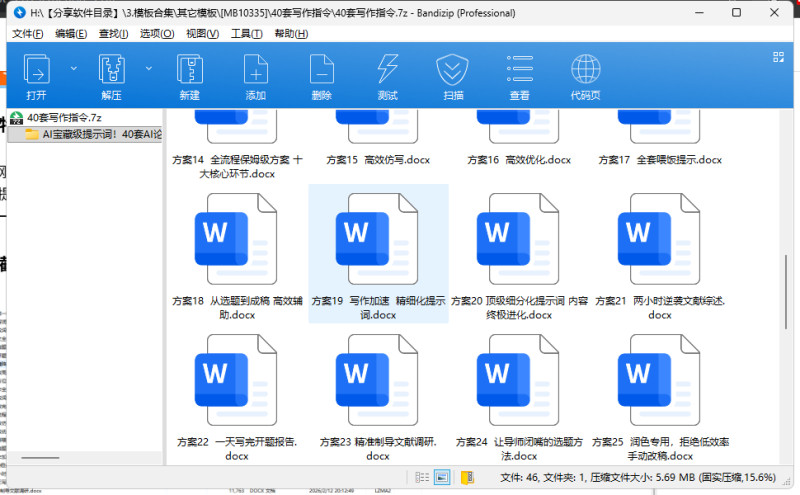Switch to details list view in status bar

[422, 477]
